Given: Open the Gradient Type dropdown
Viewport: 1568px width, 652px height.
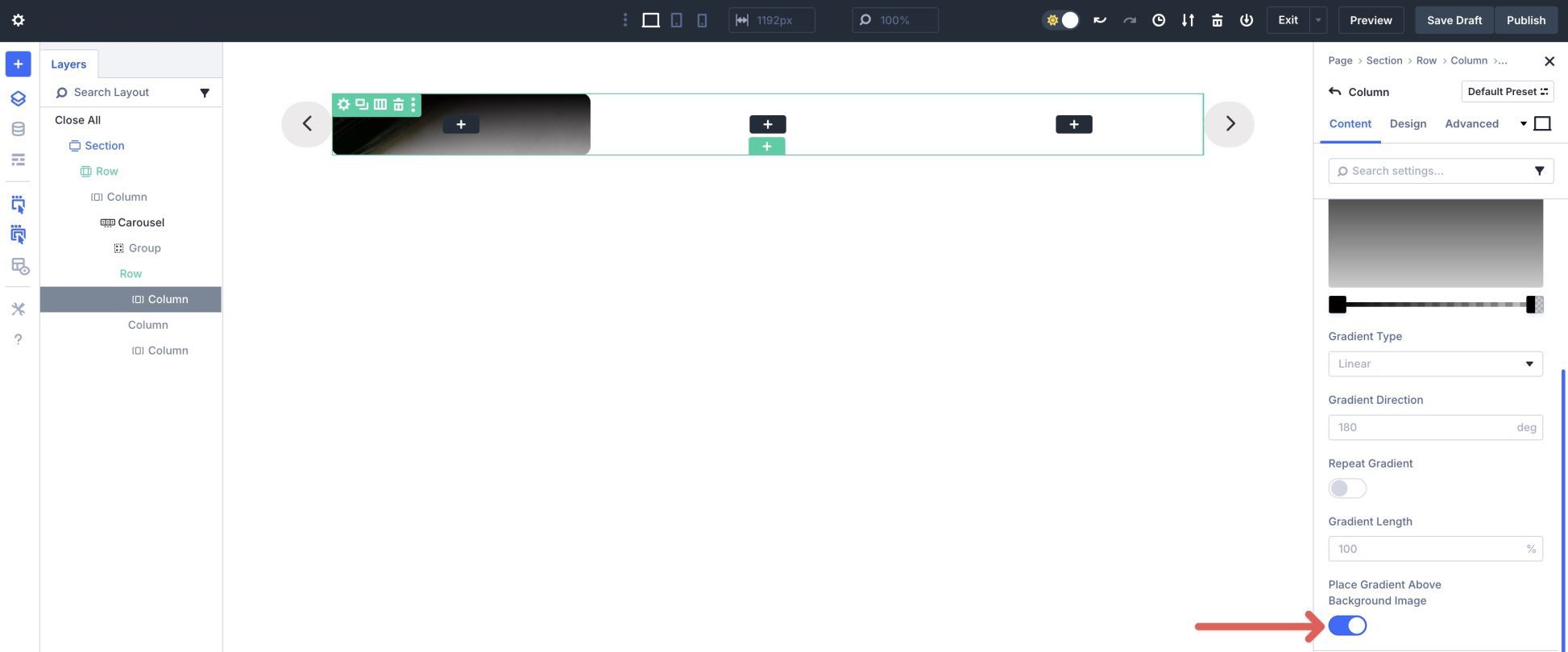Looking at the screenshot, I should (1434, 363).
